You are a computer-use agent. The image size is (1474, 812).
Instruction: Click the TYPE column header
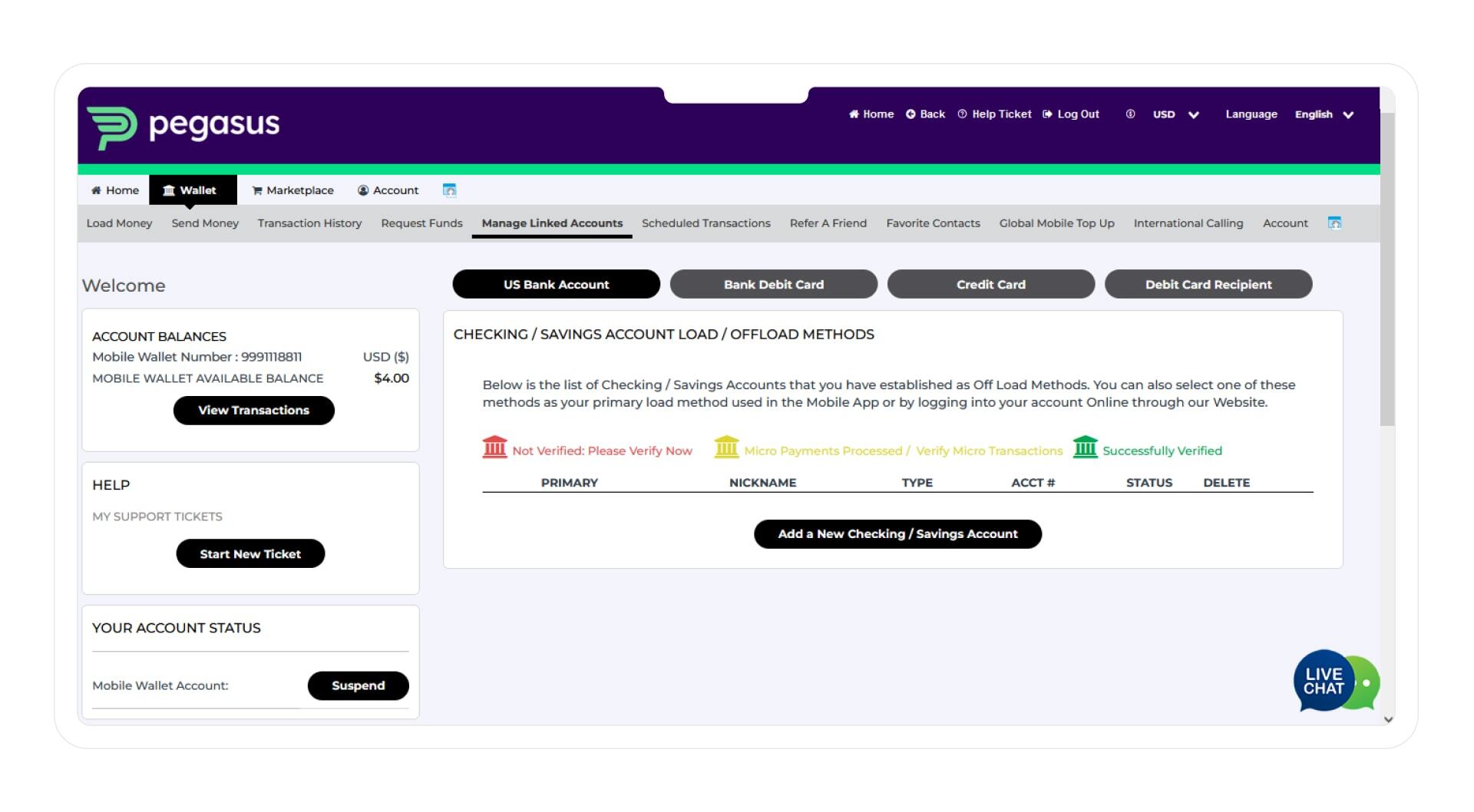(x=917, y=482)
